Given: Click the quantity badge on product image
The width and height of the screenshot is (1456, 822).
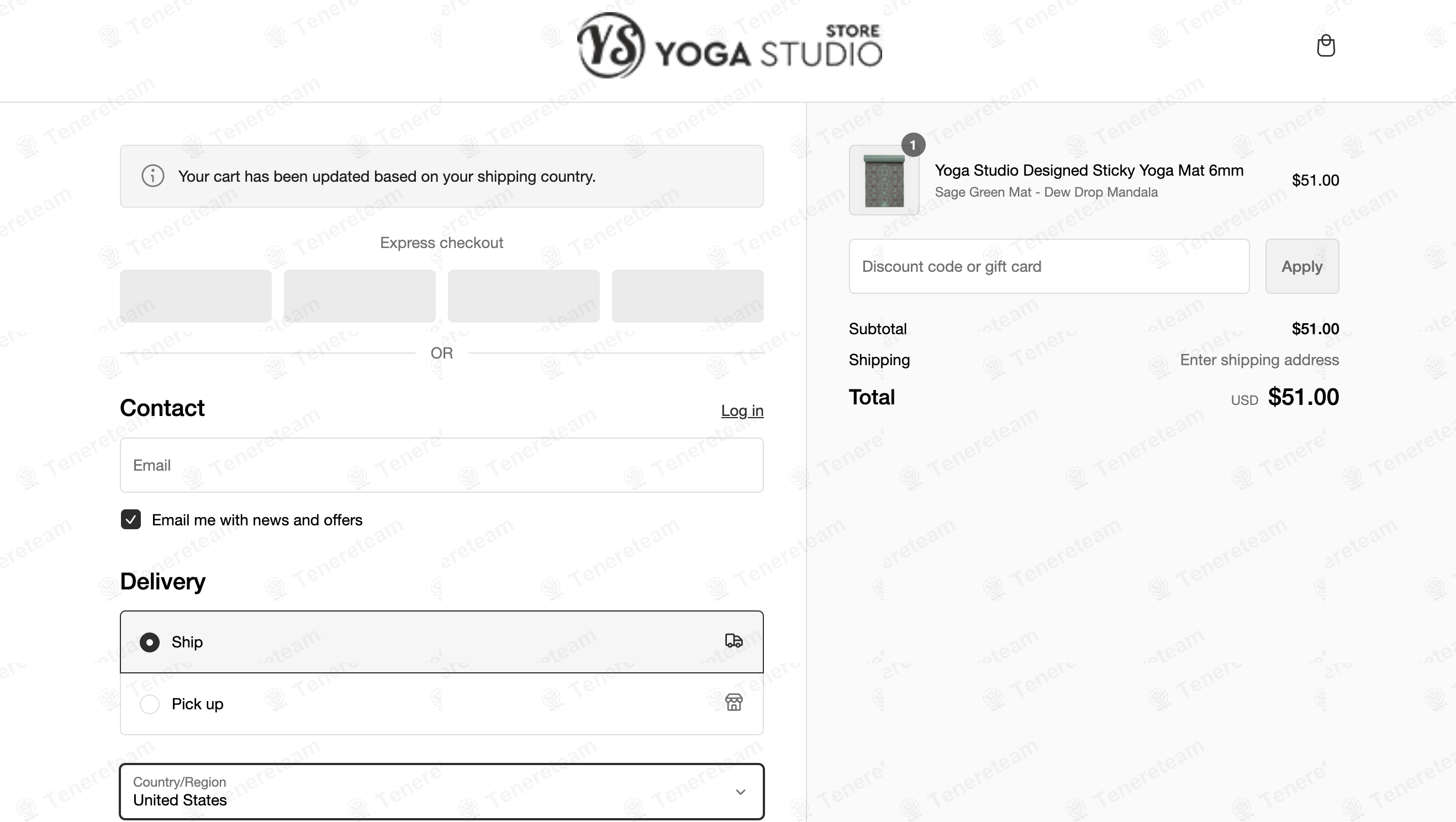Looking at the screenshot, I should (x=912, y=145).
